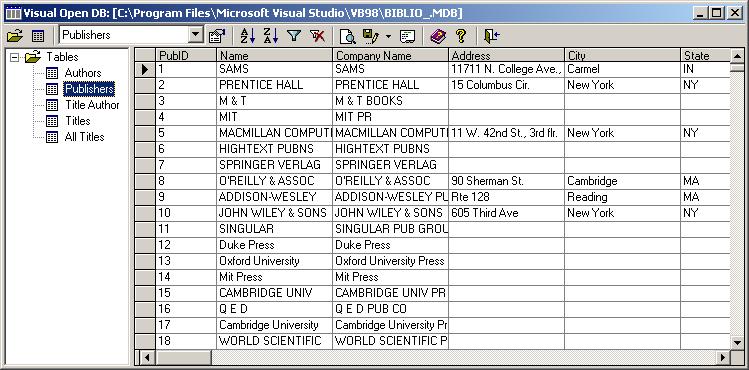Sort descending with the Z-A icon
749x370 pixels.
[x=271, y=36]
